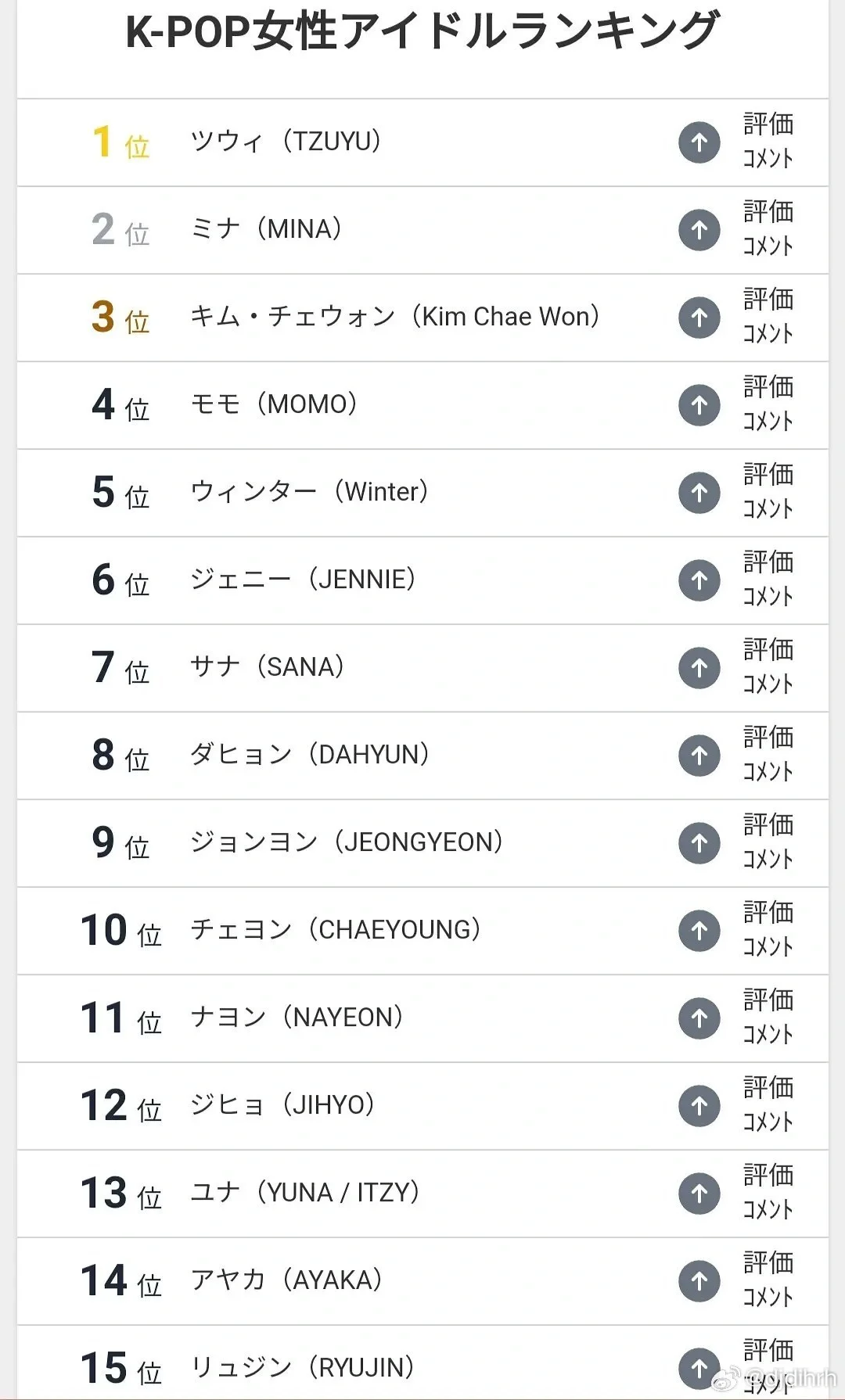The height and width of the screenshot is (1400, 845).
Task: Upvote DAHYUN using the arrow icon
Action: click(699, 756)
